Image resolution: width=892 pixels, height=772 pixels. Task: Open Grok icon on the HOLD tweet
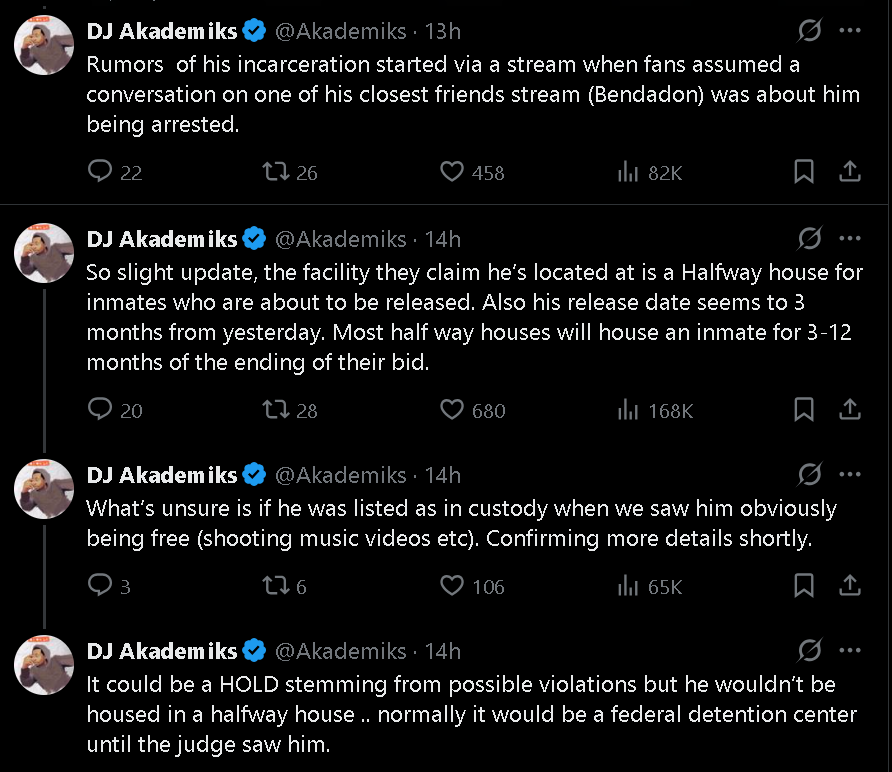[809, 651]
